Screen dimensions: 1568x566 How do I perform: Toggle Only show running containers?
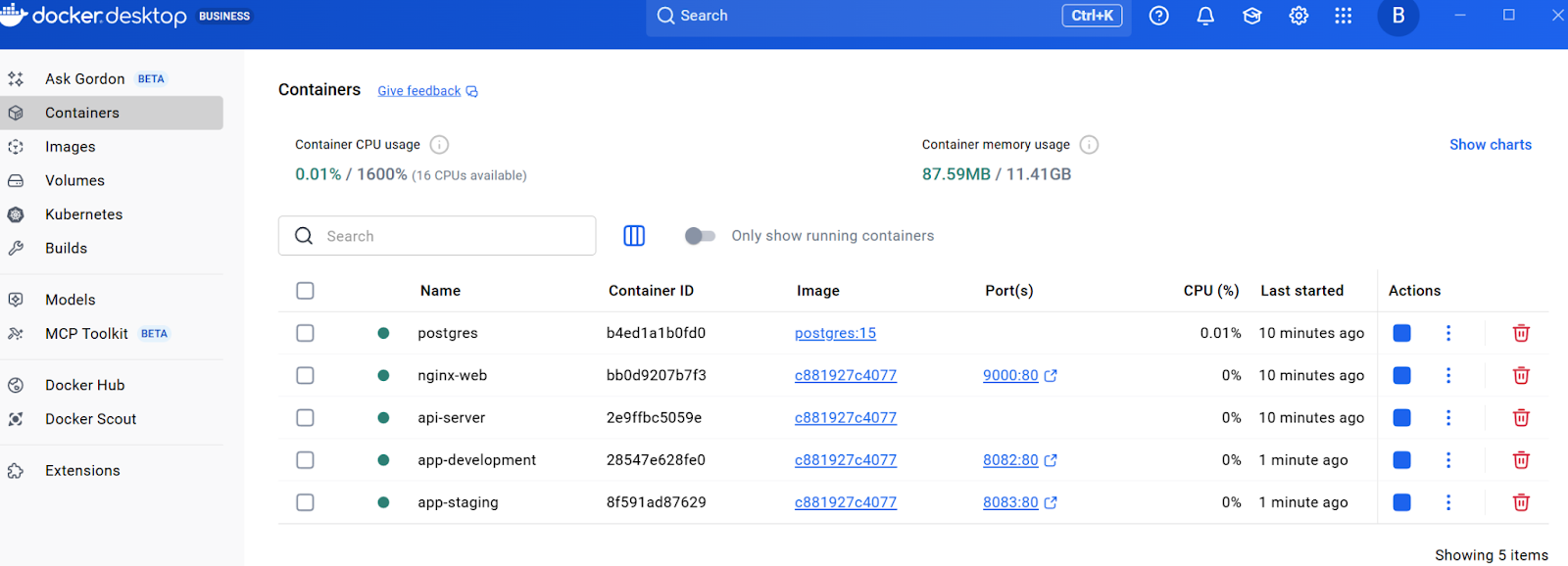[x=700, y=236]
